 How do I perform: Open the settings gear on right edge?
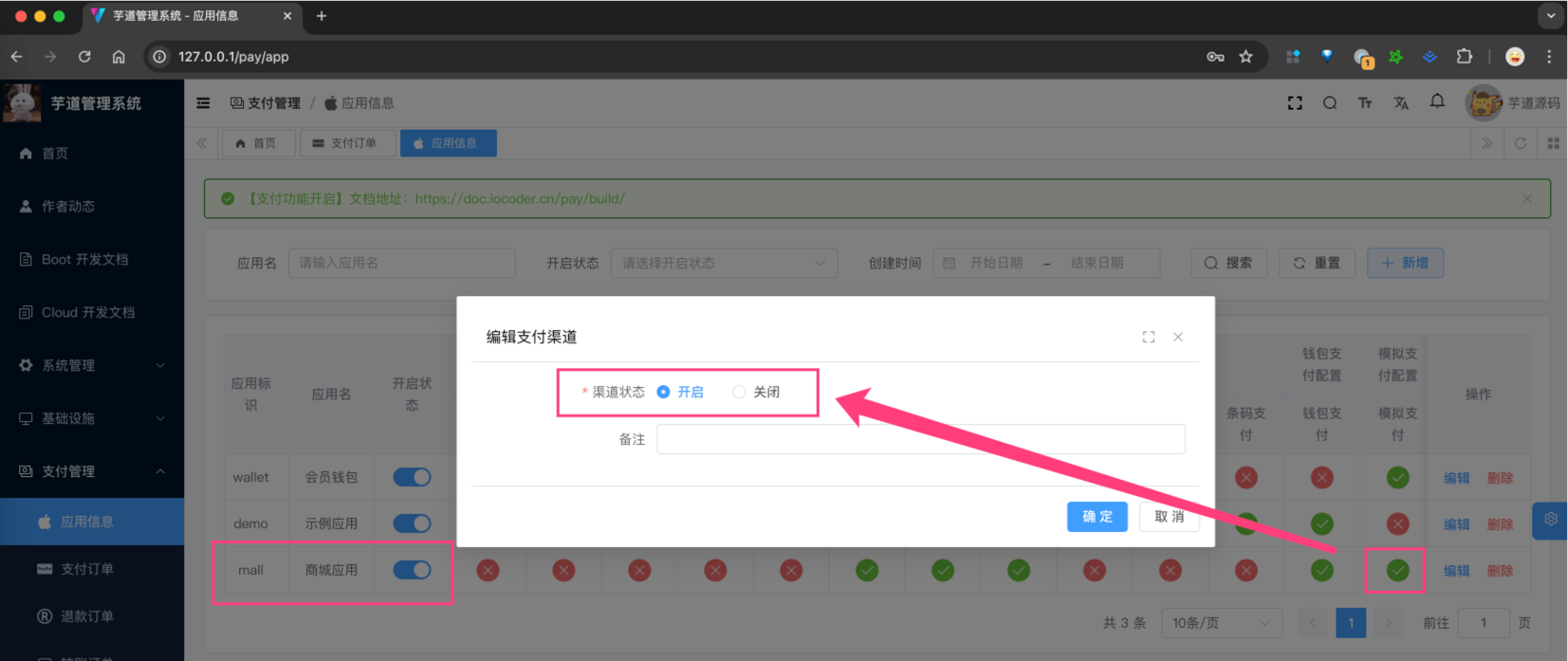[x=1551, y=520]
